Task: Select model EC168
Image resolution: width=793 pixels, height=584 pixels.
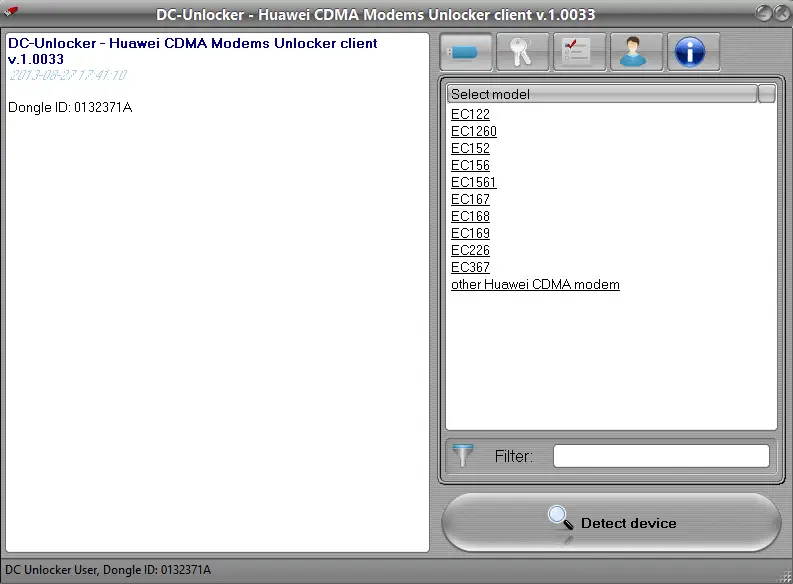Action: tap(470, 216)
